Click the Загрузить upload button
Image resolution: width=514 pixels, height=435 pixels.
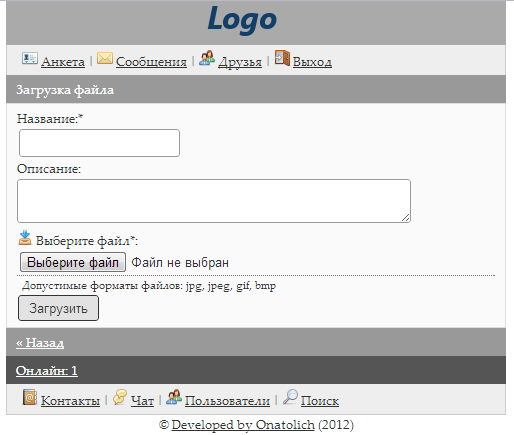58,308
